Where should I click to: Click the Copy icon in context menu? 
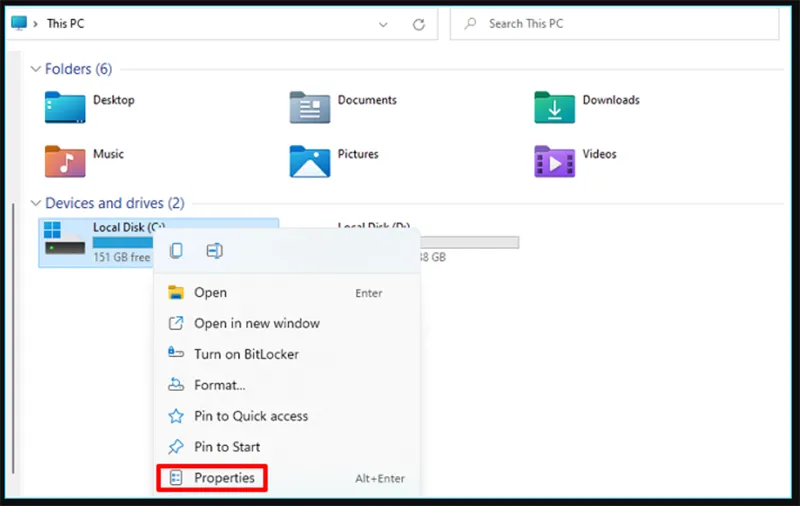point(176,250)
